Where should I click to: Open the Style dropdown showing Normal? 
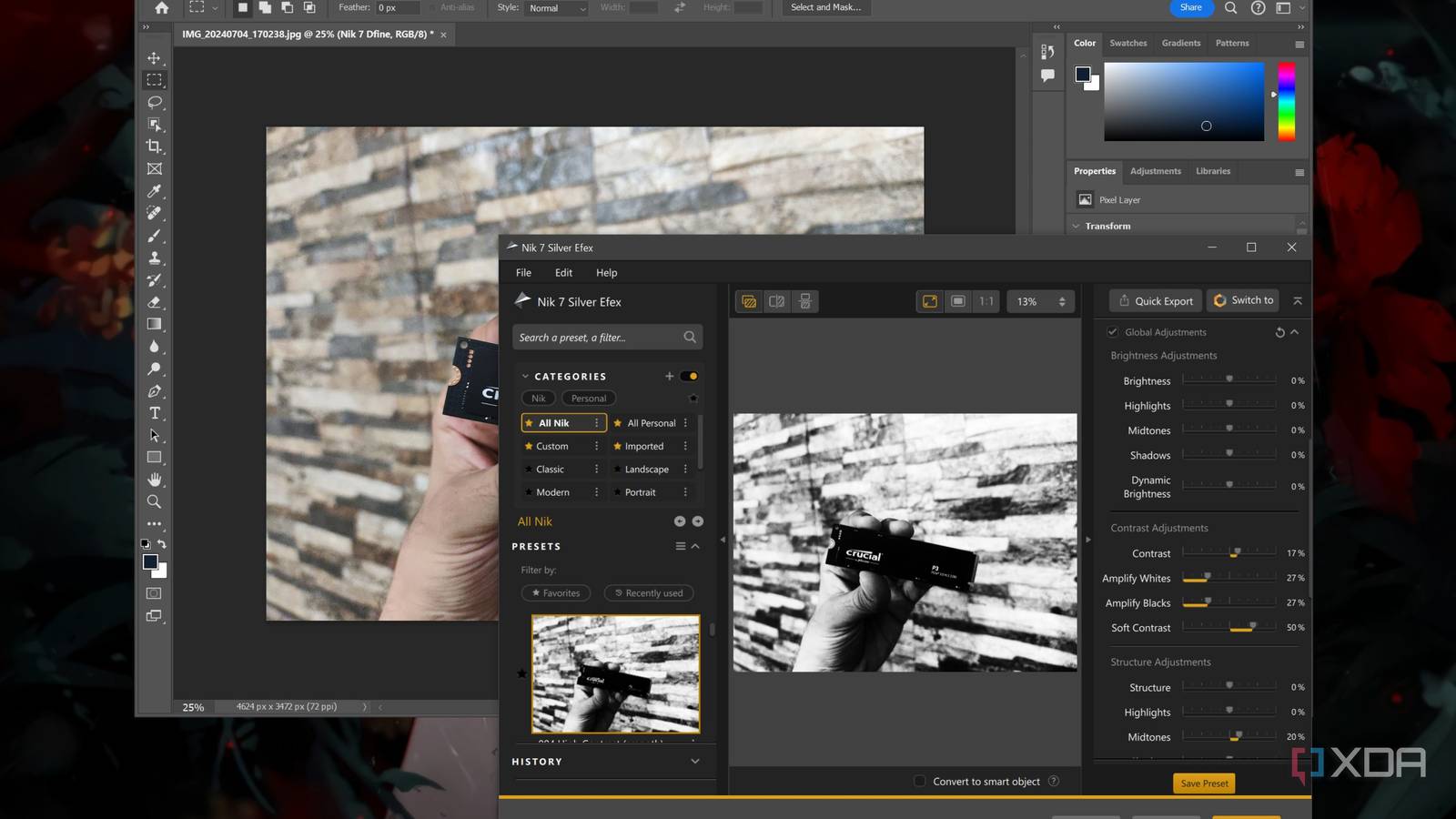558,8
